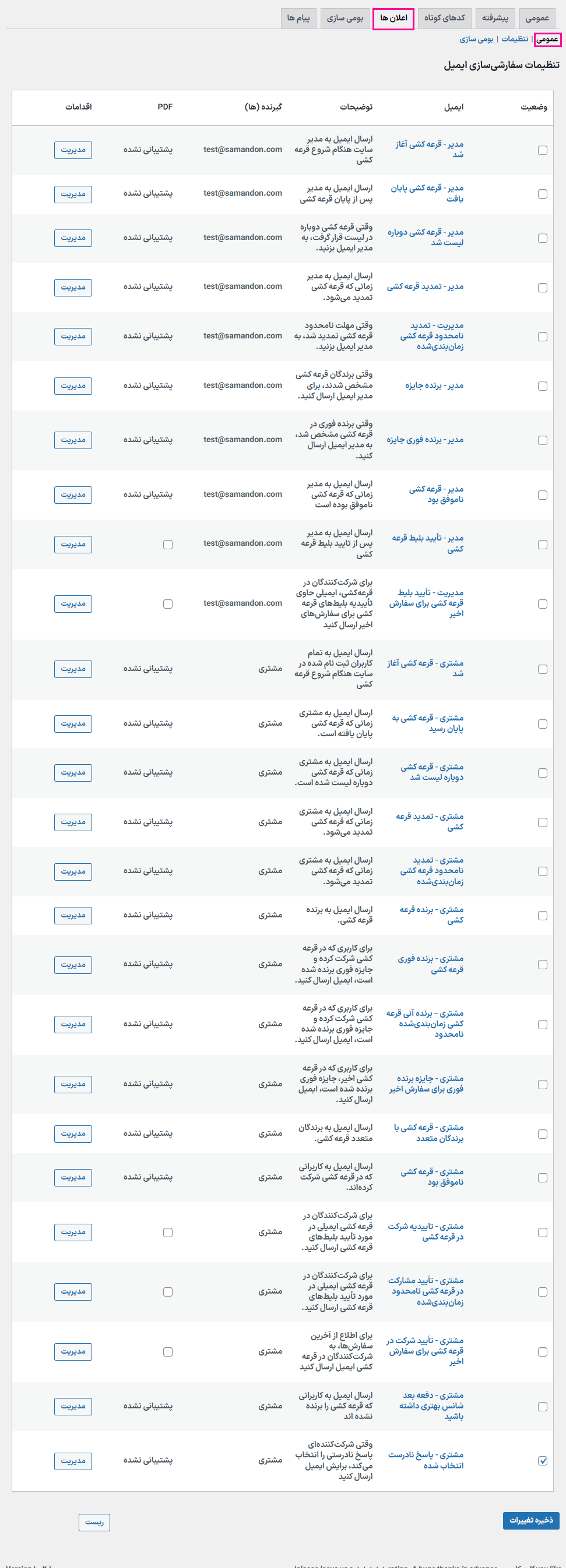
Task: Open the "پیشرفته" settings tab
Action: [x=495, y=18]
